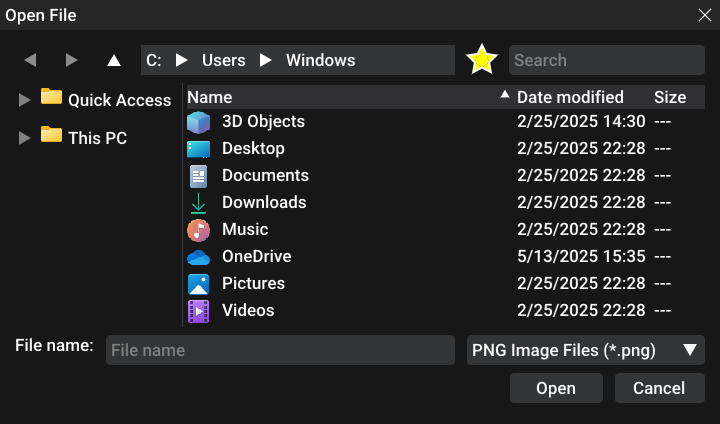This screenshot has width=720, height=424.
Task: Go back with the left arrow
Action: point(30,60)
